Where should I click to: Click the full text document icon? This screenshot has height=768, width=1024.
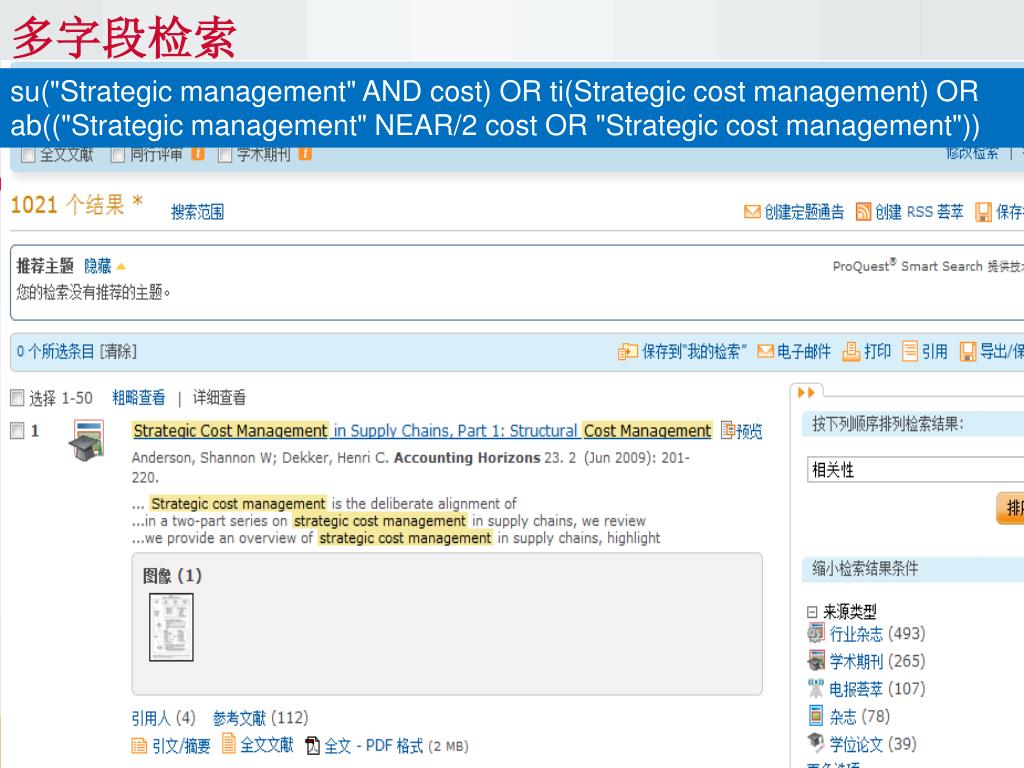229,743
